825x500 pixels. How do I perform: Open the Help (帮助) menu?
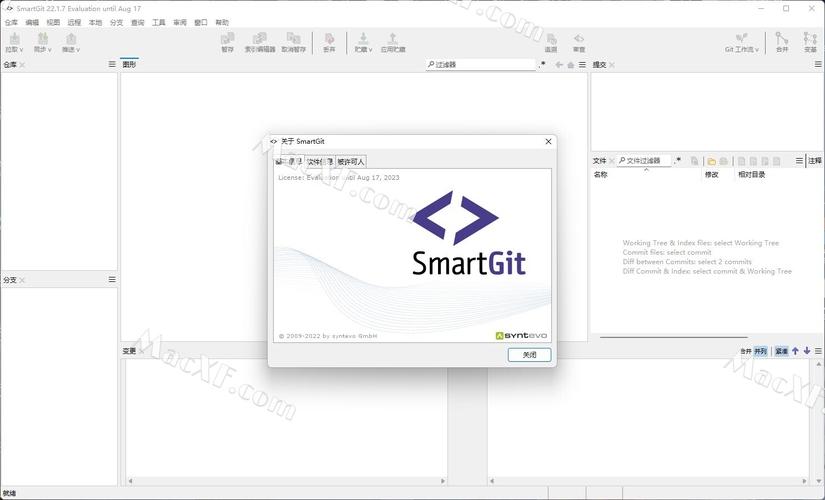click(222, 23)
